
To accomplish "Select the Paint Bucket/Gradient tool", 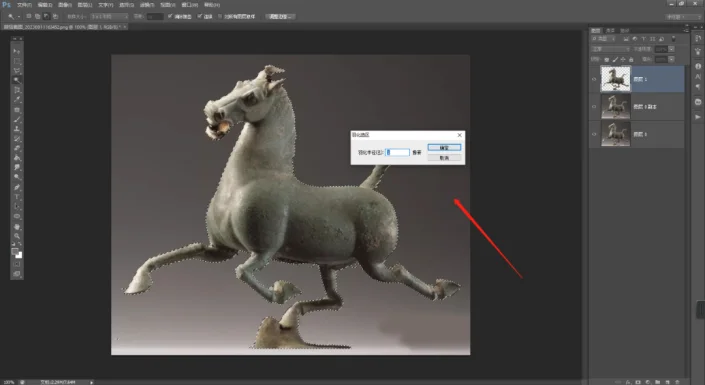I will click(x=17, y=158).
